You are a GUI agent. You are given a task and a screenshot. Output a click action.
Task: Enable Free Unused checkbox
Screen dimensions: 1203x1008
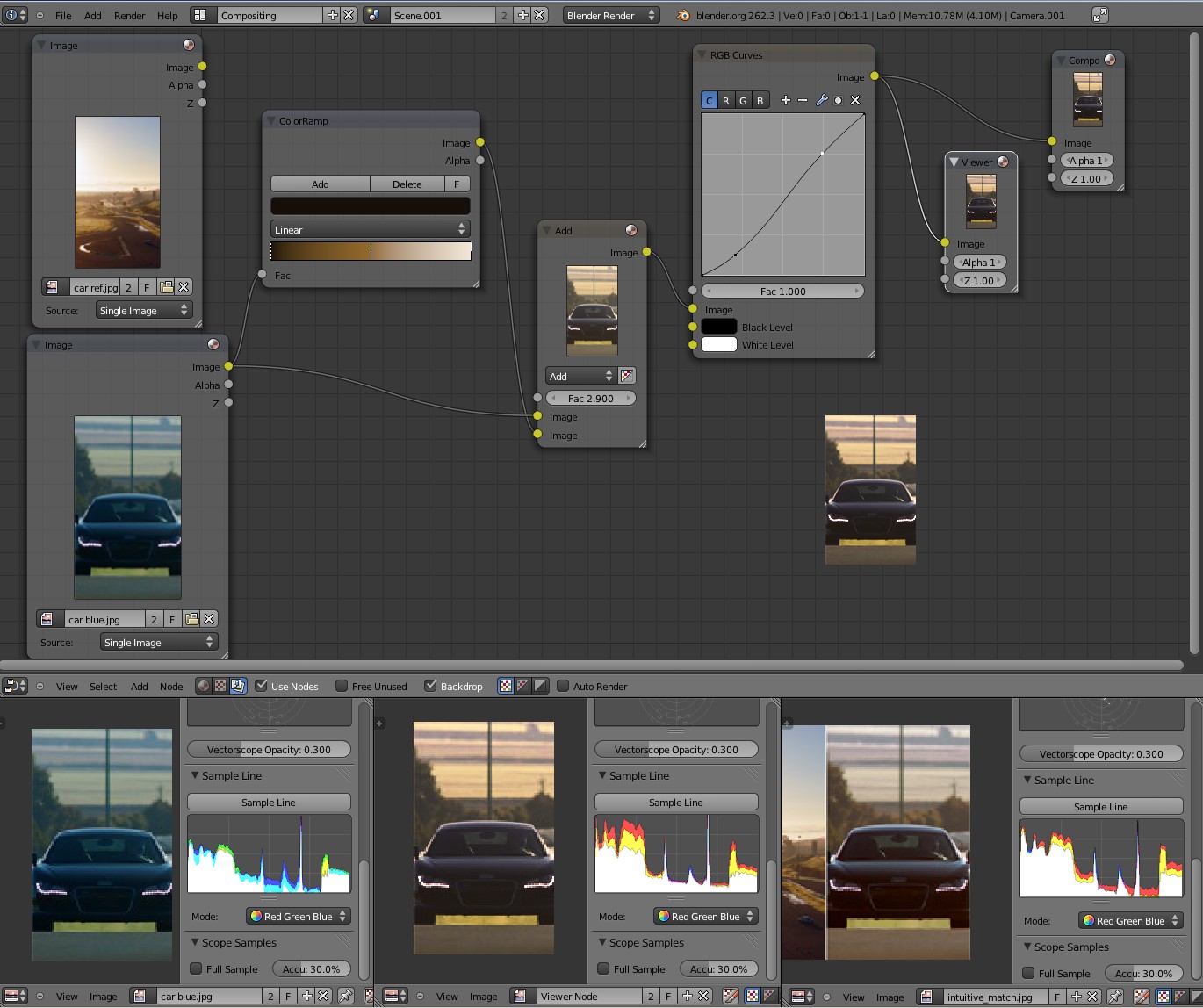coord(342,686)
